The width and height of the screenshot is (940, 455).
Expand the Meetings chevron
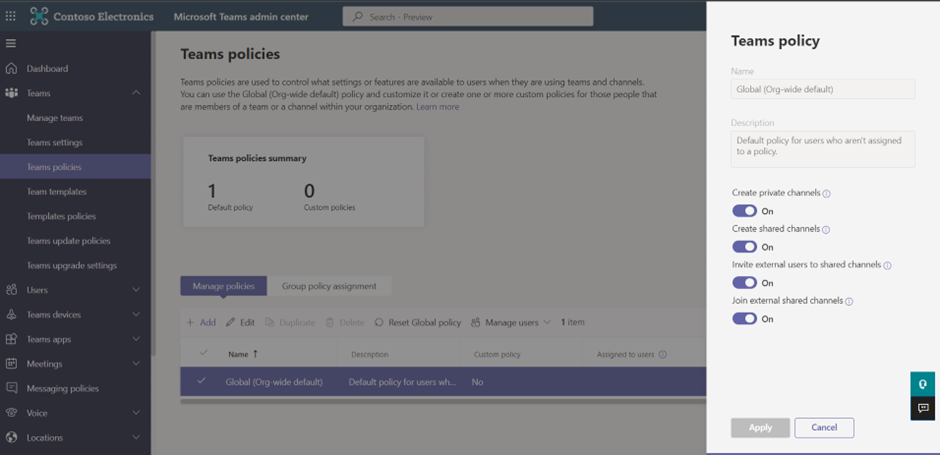pos(136,363)
